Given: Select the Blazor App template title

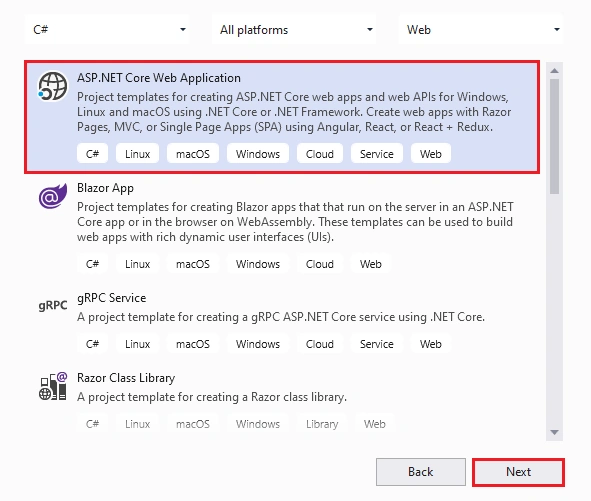Looking at the screenshot, I should [105, 188].
